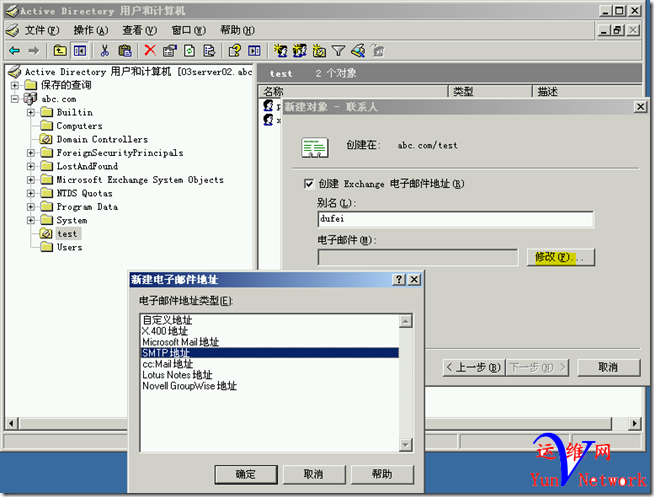Click the MMC icon left of the 文件 menu

(13, 30)
